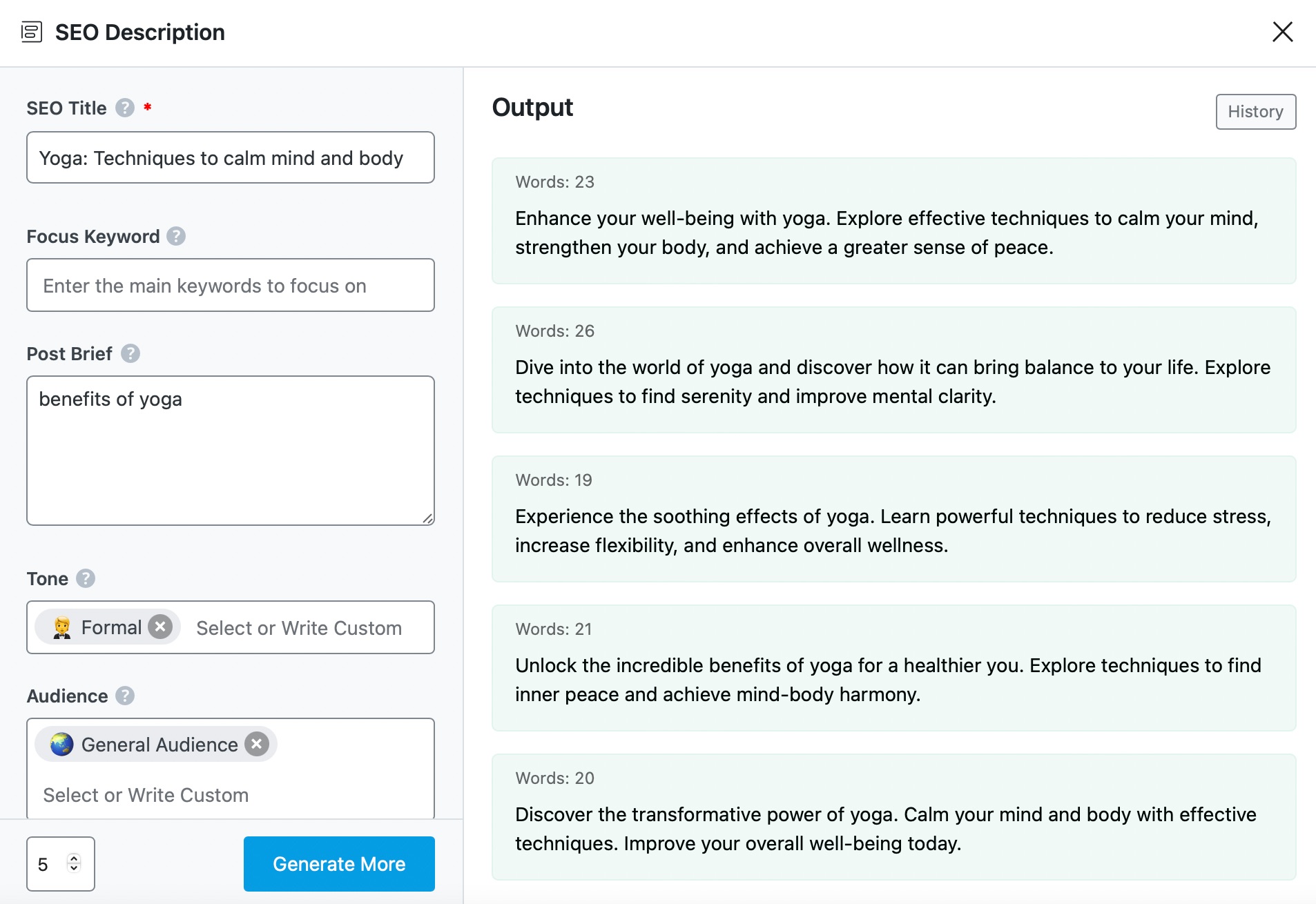Screen dimensions: 1316x904
Task: Focus the Focus Keyword input field
Action: (x=231, y=285)
